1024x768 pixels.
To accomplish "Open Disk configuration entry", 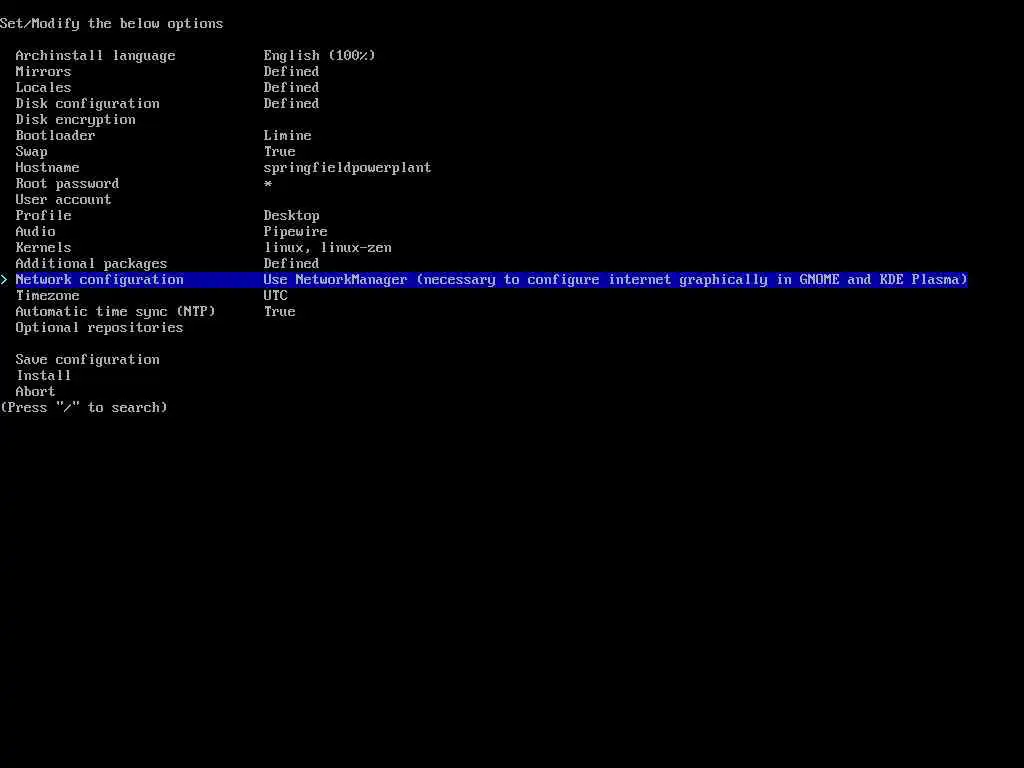I will 88,103.
